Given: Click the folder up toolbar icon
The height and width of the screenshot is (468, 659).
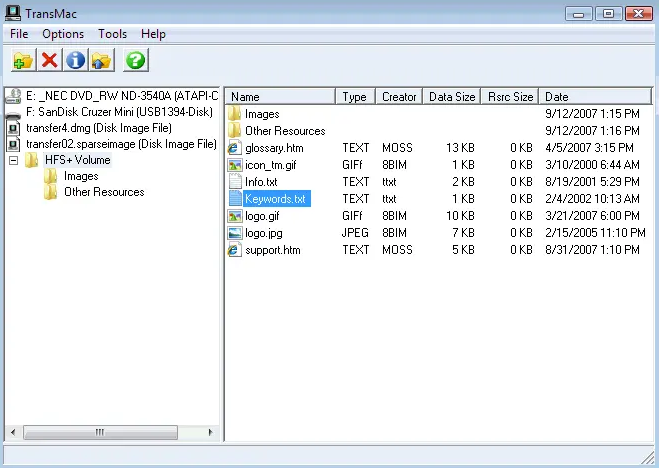Looking at the screenshot, I should click(101, 61).
